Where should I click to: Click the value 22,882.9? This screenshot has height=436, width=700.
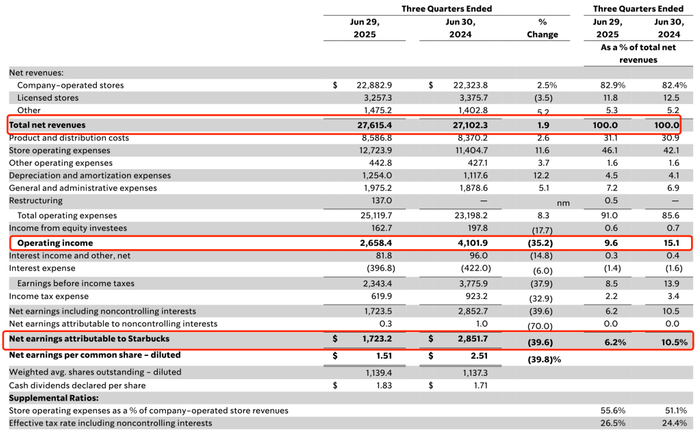pyautogui.click(x=374, y=85)
